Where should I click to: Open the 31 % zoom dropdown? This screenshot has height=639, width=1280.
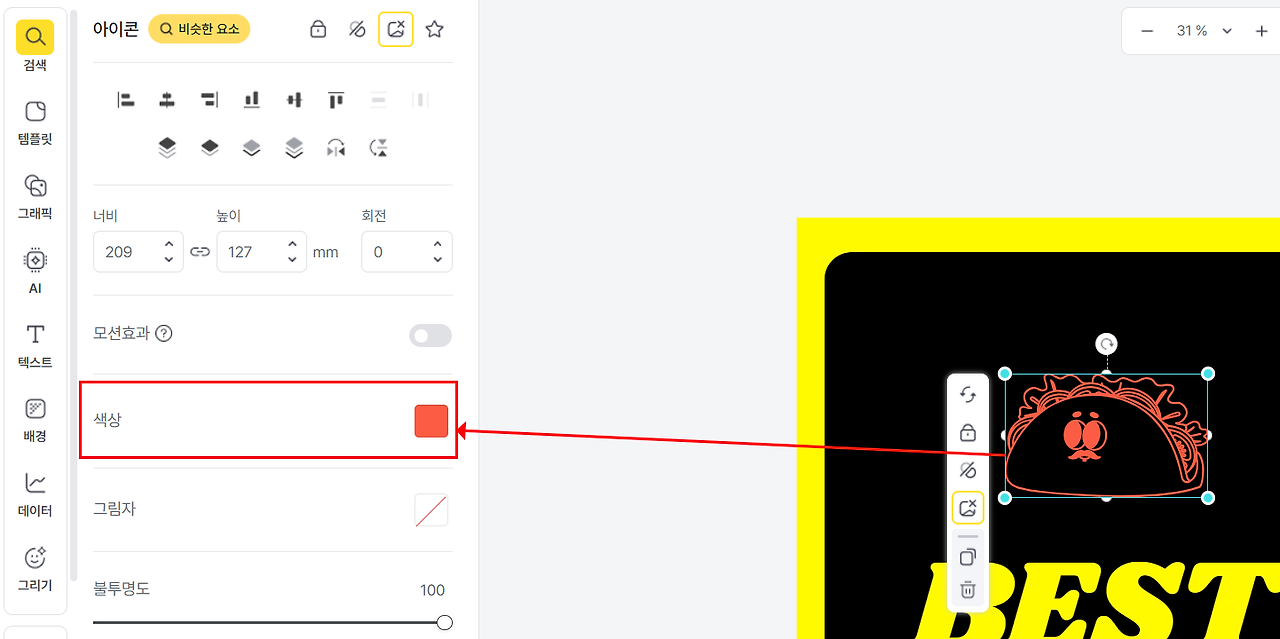[1205, 31]
